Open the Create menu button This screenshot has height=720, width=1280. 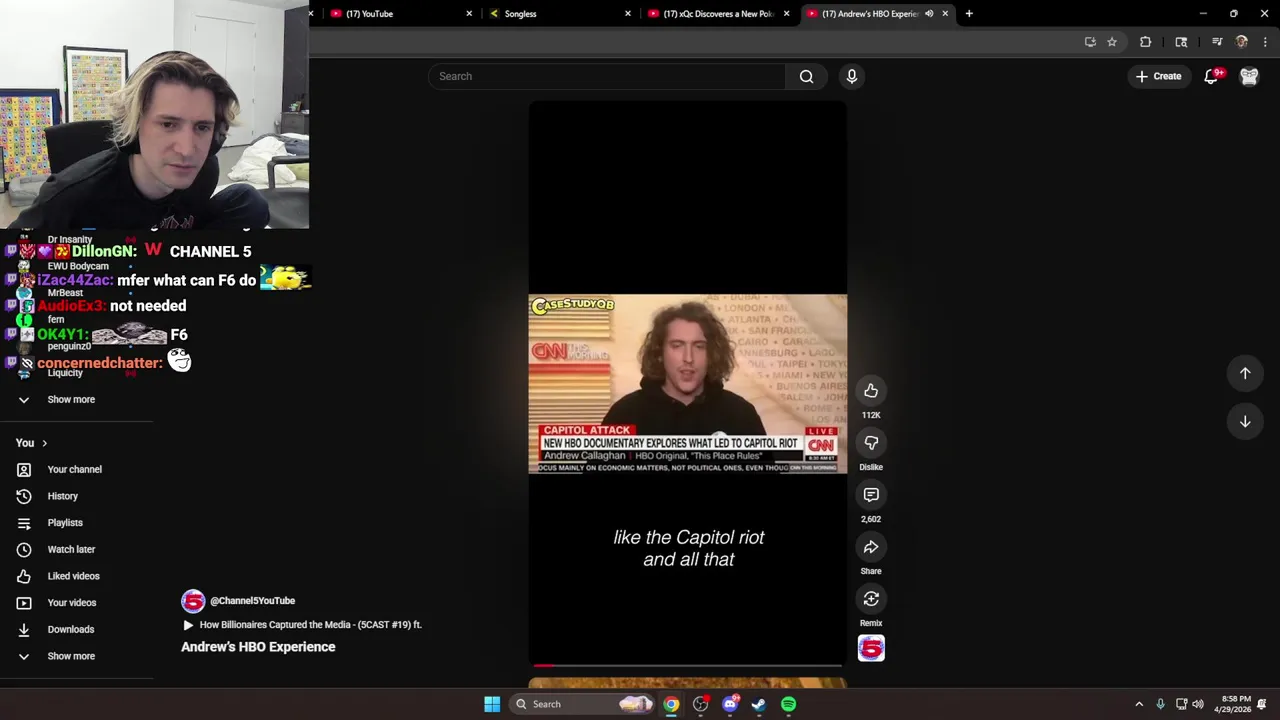(x=1158, y=76)
